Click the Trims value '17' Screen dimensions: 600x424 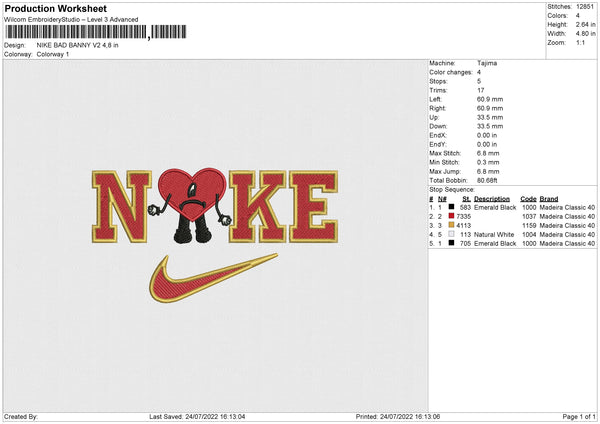click(x=481, y=90)
